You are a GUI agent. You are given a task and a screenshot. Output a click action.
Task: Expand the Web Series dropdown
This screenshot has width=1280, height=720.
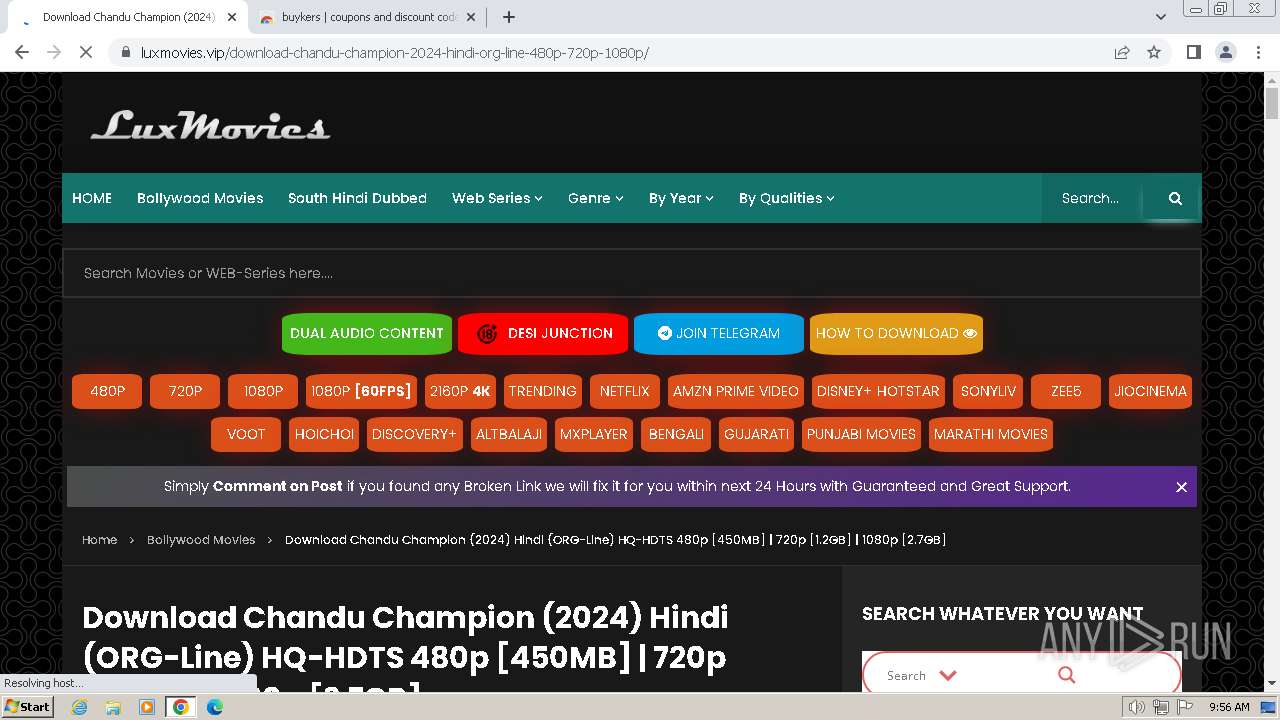tap(497, 198)
